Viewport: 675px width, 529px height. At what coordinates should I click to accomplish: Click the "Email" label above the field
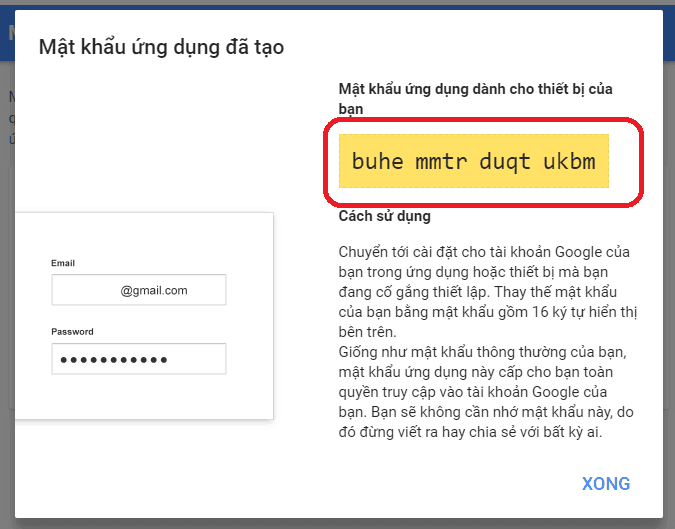pos(63,263)
